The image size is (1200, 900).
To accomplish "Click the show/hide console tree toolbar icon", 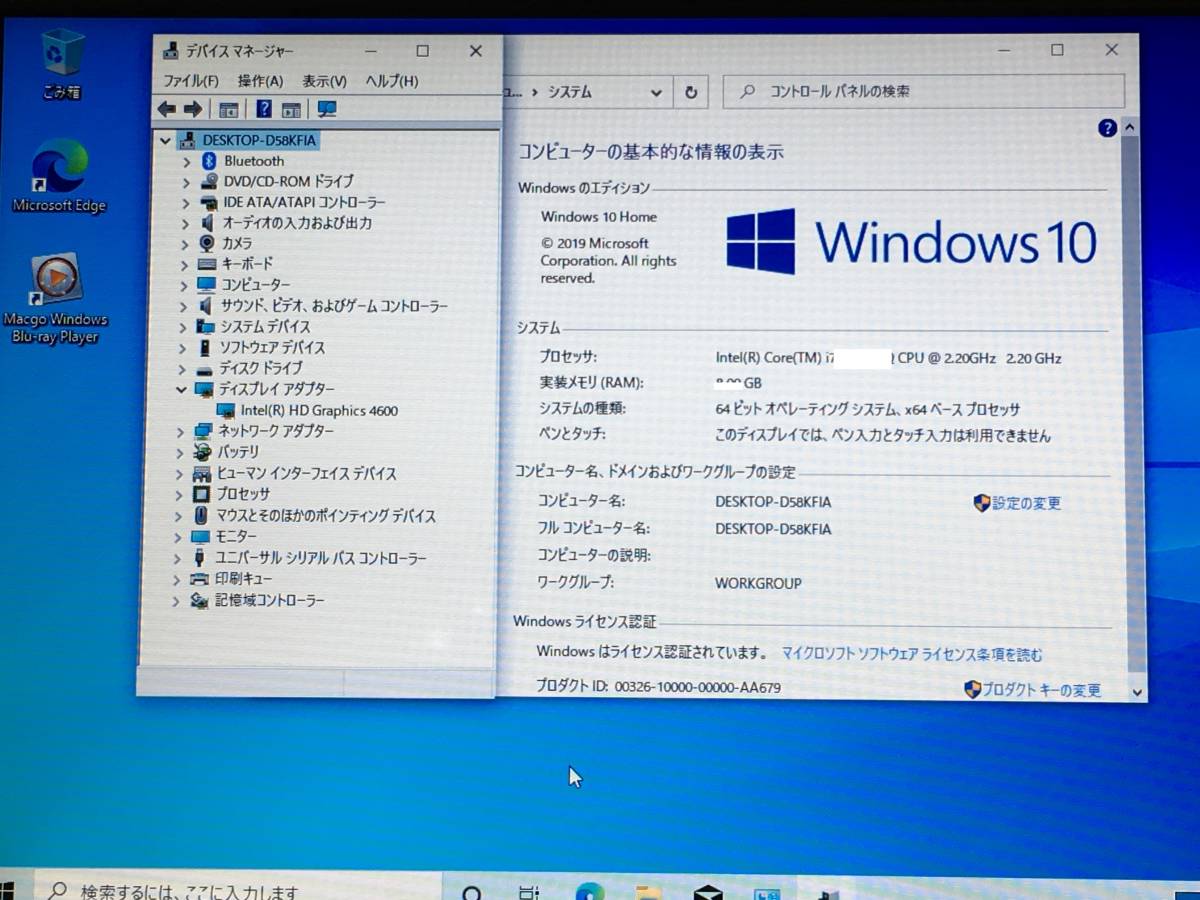I will pyautogui.click(x=229, y=110).
